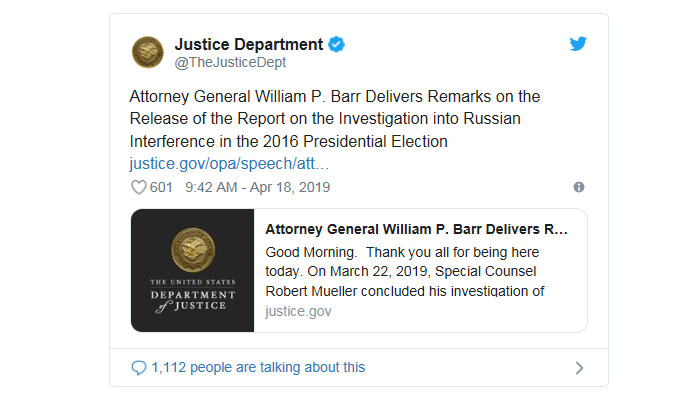Open the @TheJusticeDept handle
This screenshot has width=680, height=393.
coord(230,62)
